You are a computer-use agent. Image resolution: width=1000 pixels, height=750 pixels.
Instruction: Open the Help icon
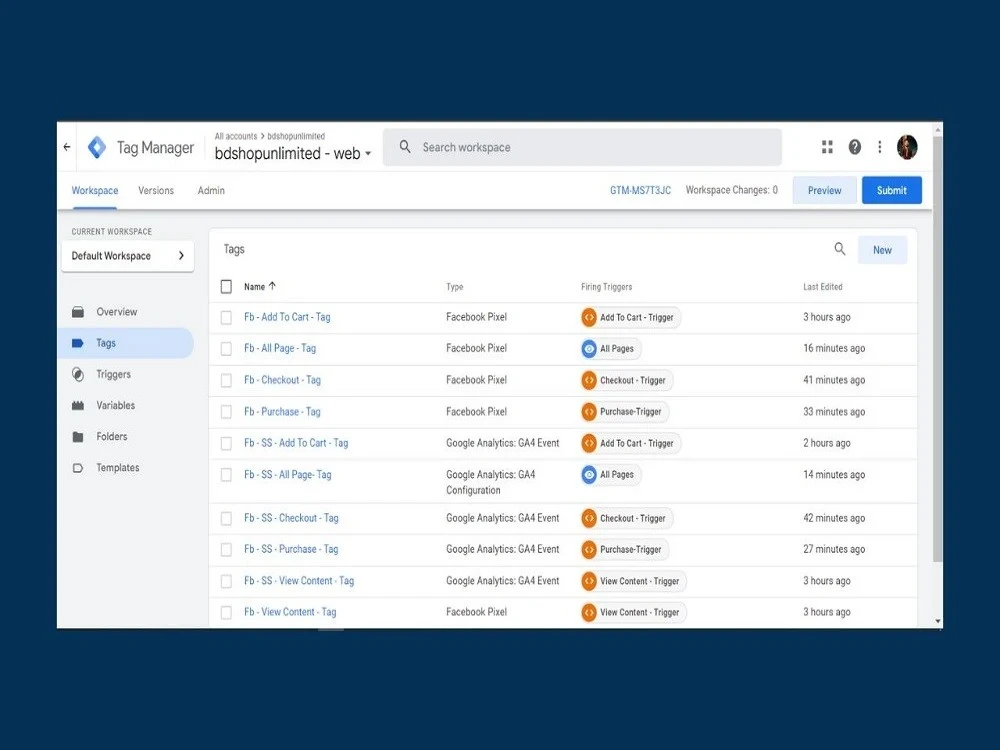[x=854, y=146]
